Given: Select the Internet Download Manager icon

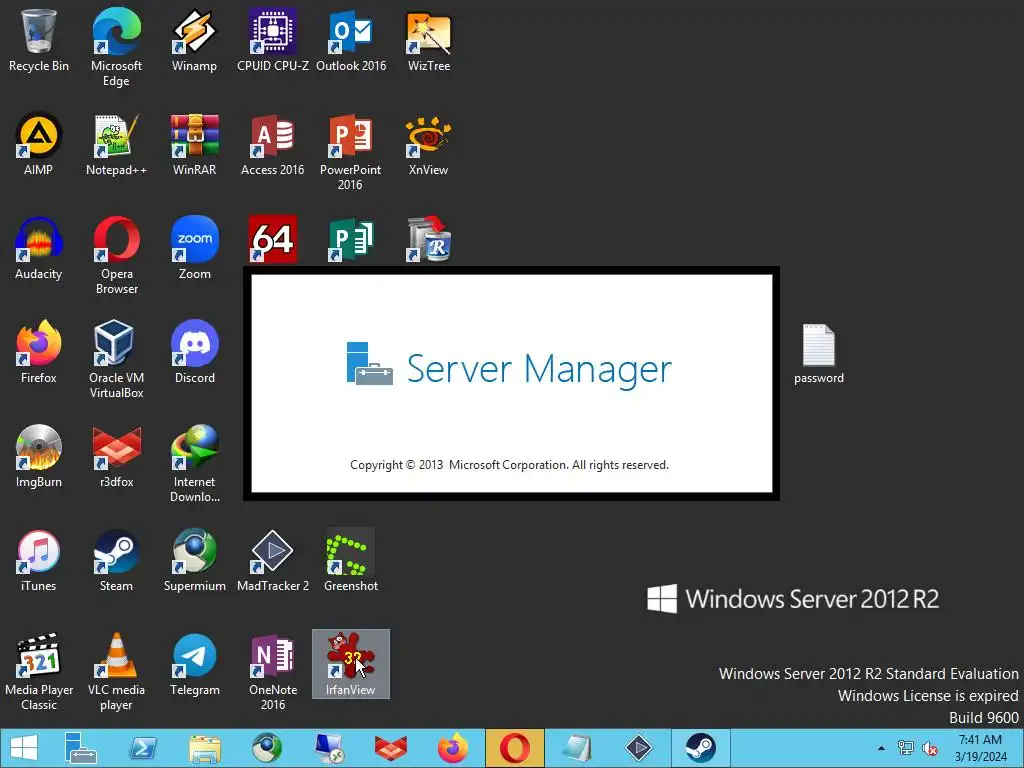Looking at the screenshot, I should pyautogui.click(x=195, y=464).
